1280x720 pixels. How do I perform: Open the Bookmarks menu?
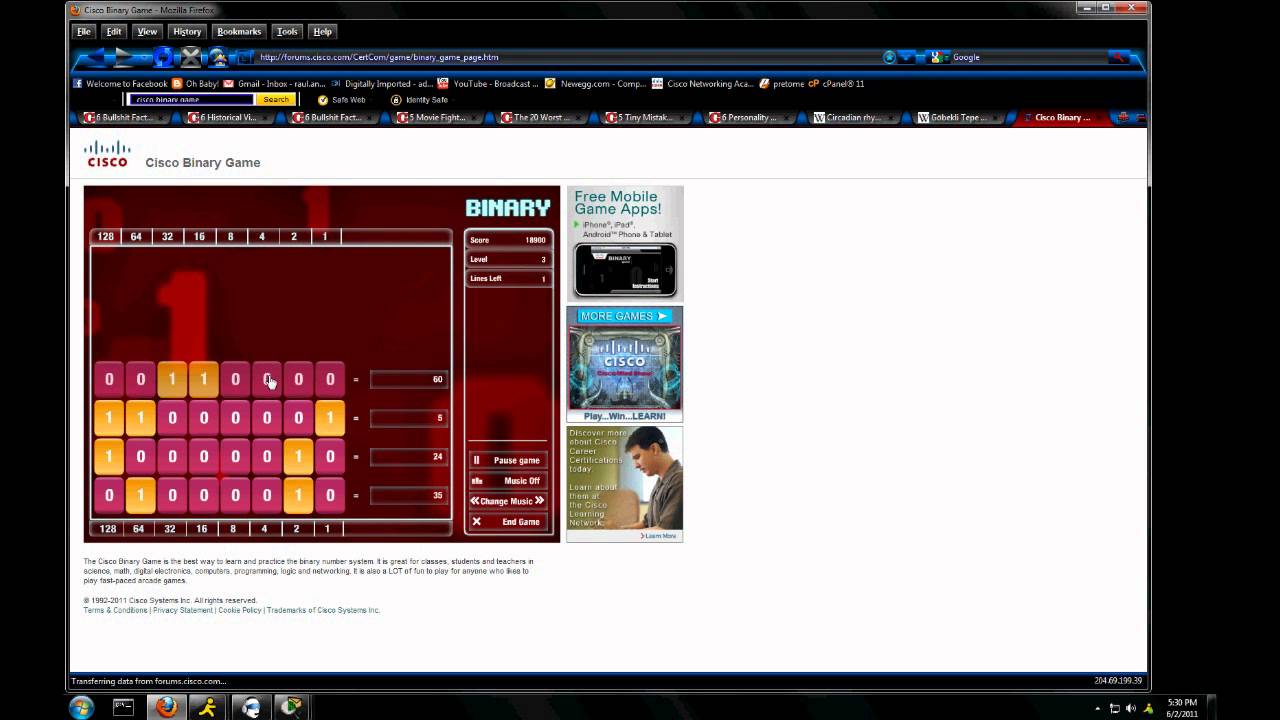pos(239,31)
